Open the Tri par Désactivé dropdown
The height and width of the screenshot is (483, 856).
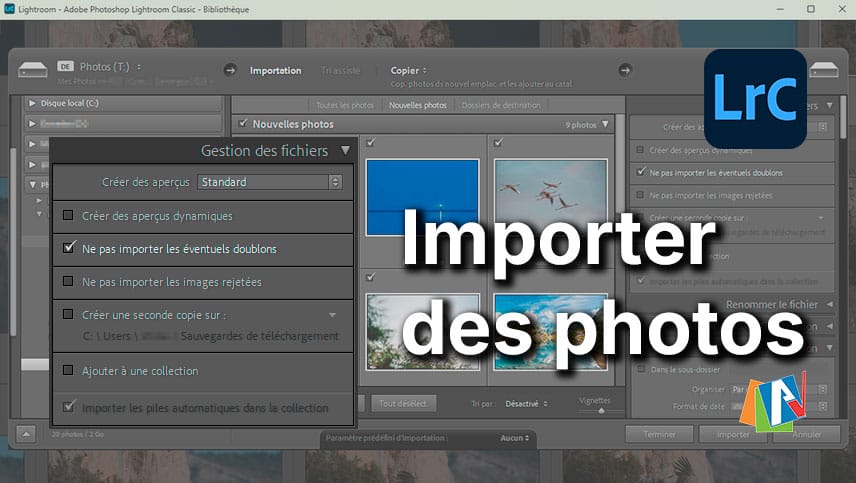[x=524, y=404]
